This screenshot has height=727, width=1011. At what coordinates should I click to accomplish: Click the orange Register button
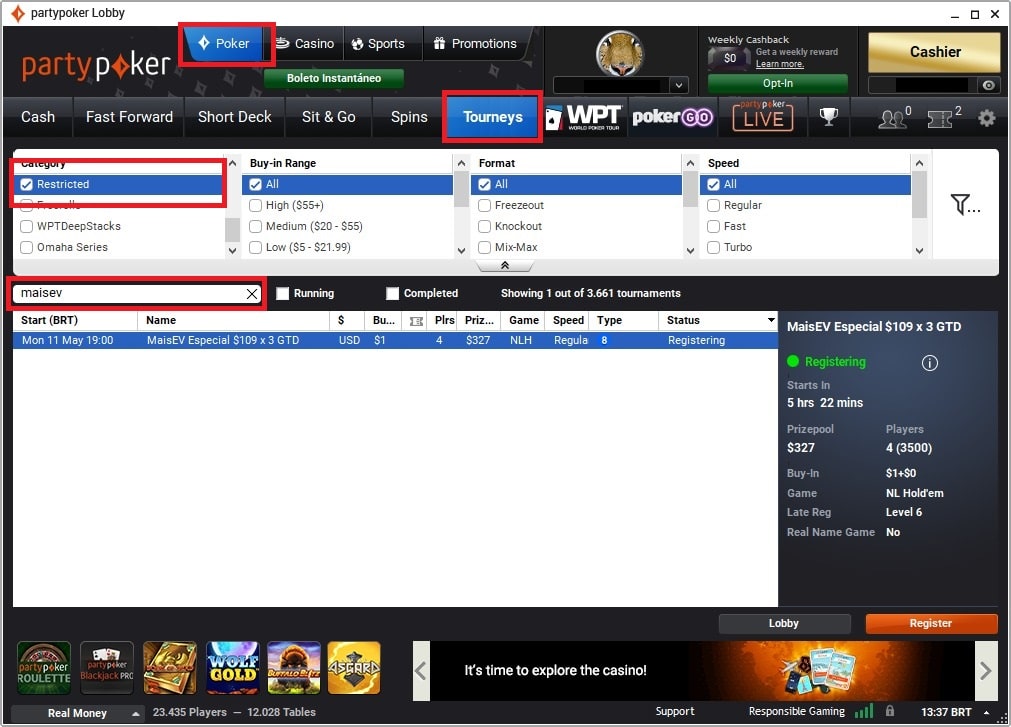pos(931,624)
